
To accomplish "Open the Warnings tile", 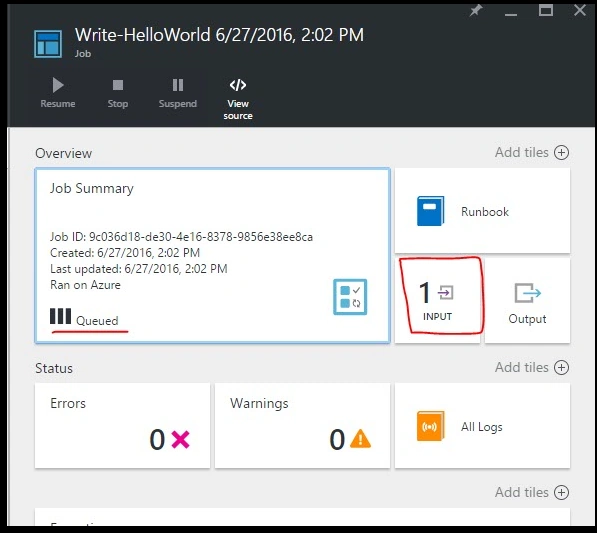I will click(302, 426).
